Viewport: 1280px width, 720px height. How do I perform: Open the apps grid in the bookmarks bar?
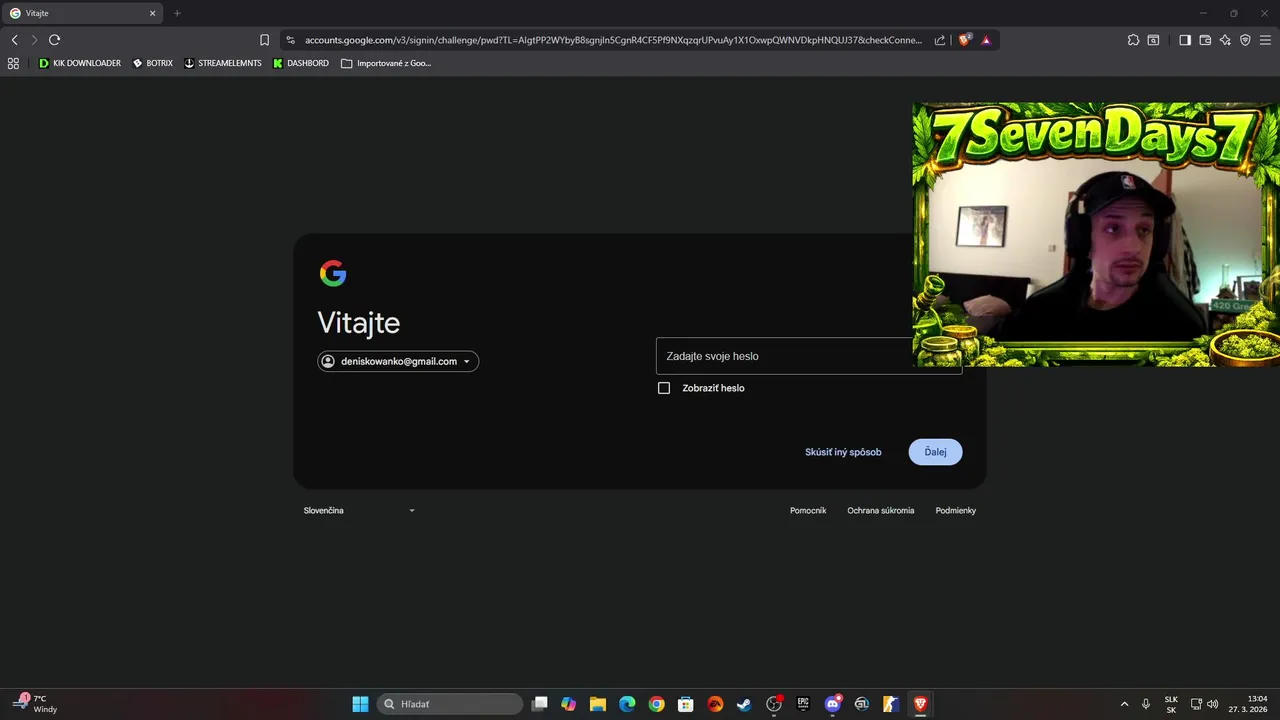click(13, 63)
